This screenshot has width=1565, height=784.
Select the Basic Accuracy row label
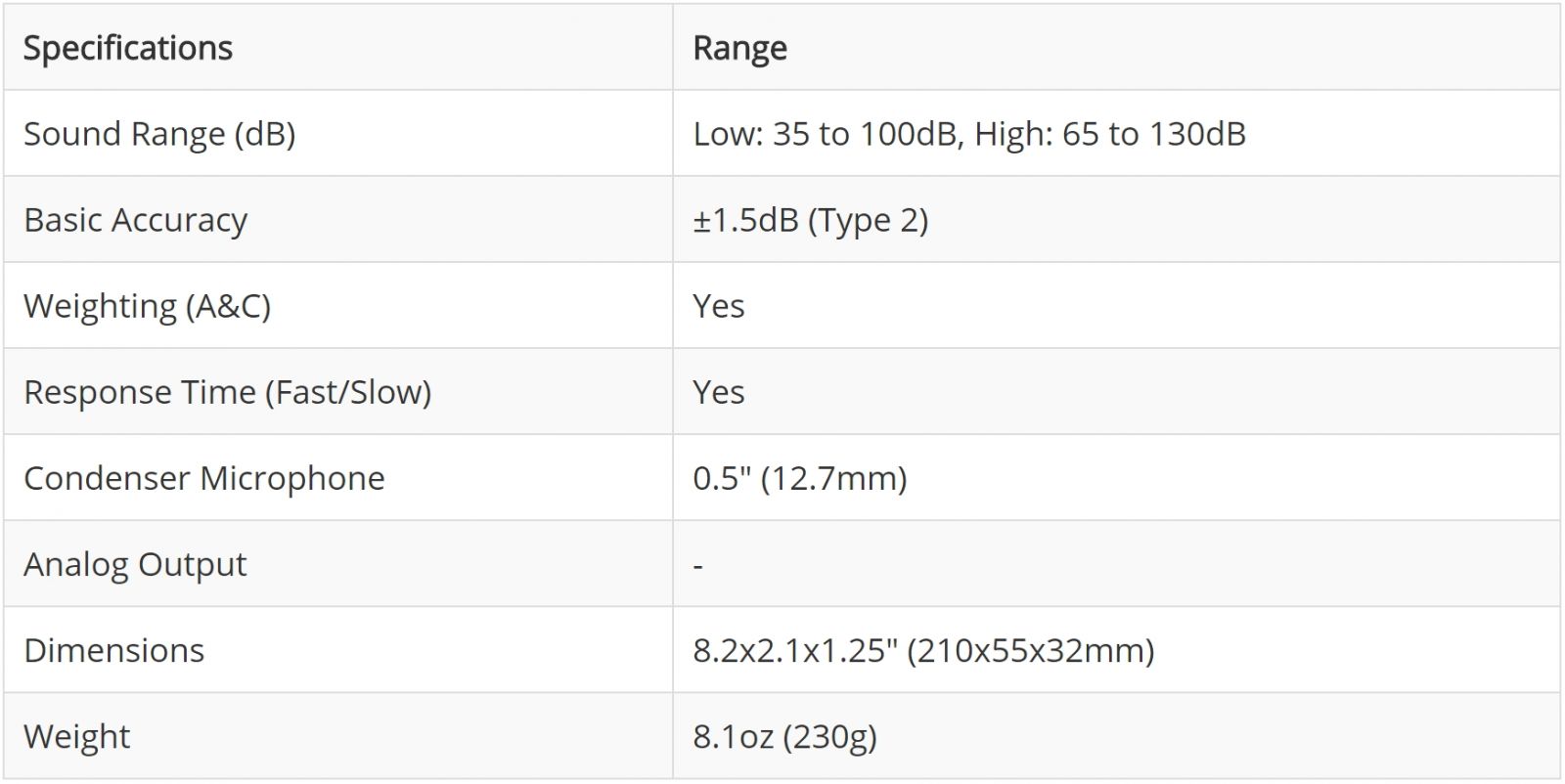click(135, 220)
